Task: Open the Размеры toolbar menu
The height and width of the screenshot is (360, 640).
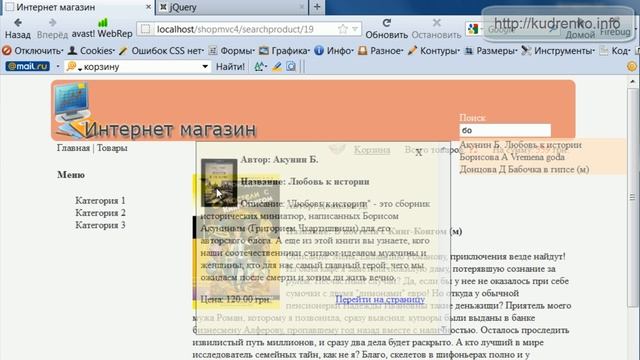Action: pyautogui.click(x=491, y=51)
